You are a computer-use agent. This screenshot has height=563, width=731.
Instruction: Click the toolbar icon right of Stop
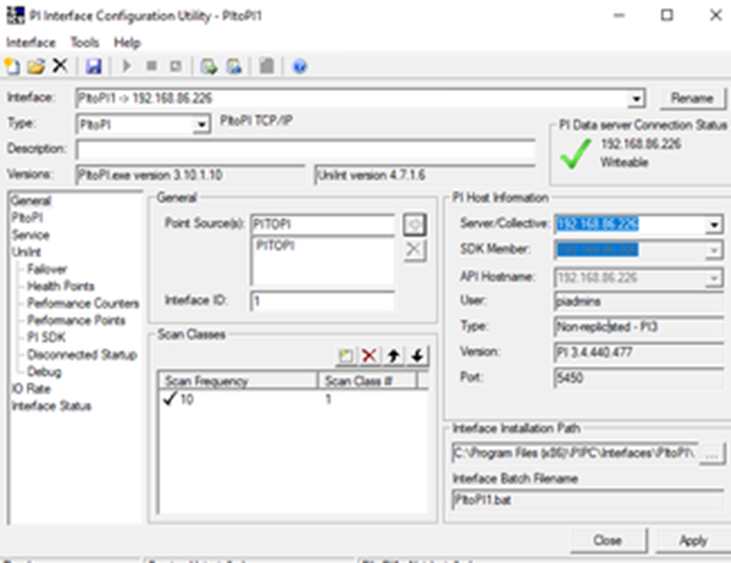(x=175, y=66)
